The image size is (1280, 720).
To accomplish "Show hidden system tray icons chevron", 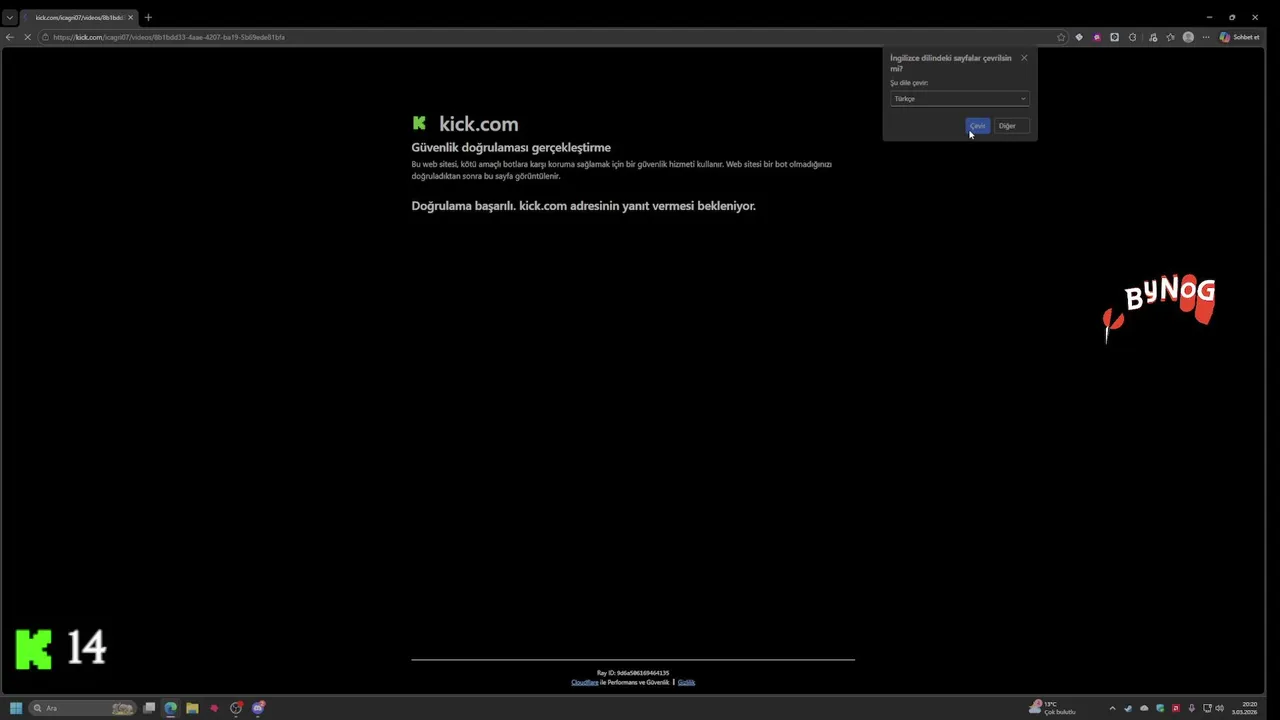I will [x=1112, y=708].
